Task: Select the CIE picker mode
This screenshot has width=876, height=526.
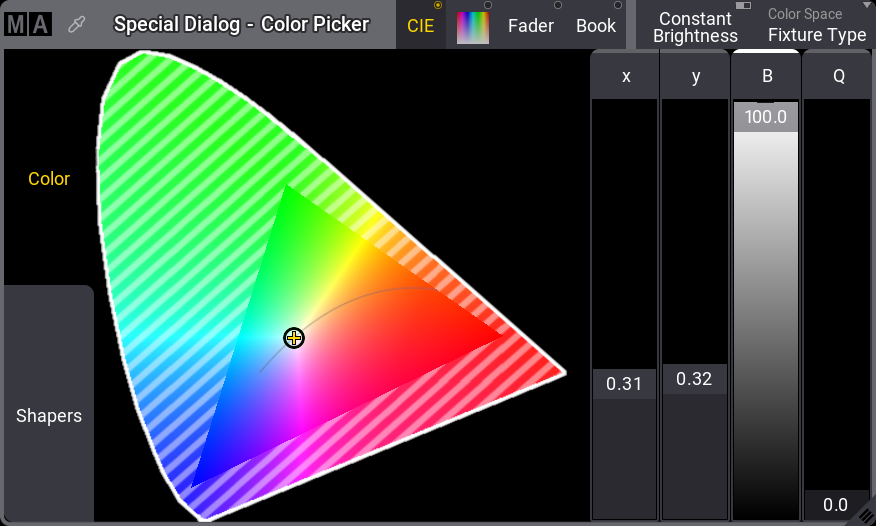Action: tap(421, 26)
